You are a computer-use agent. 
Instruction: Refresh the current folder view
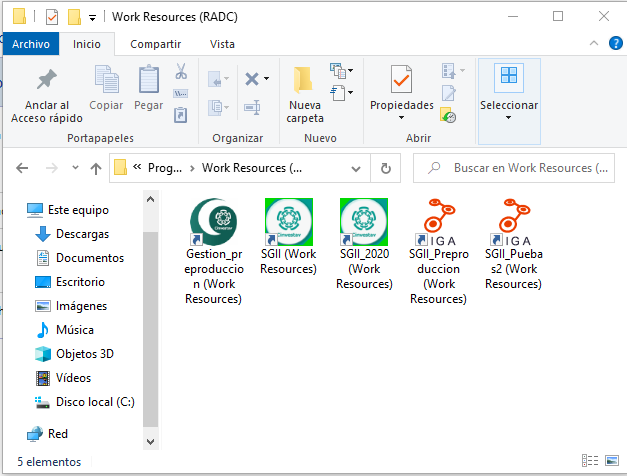(x=385, y=168)
